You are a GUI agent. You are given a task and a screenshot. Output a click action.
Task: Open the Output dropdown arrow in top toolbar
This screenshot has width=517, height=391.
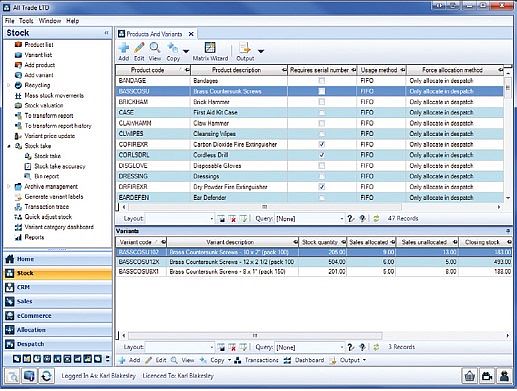click(261, 51)
